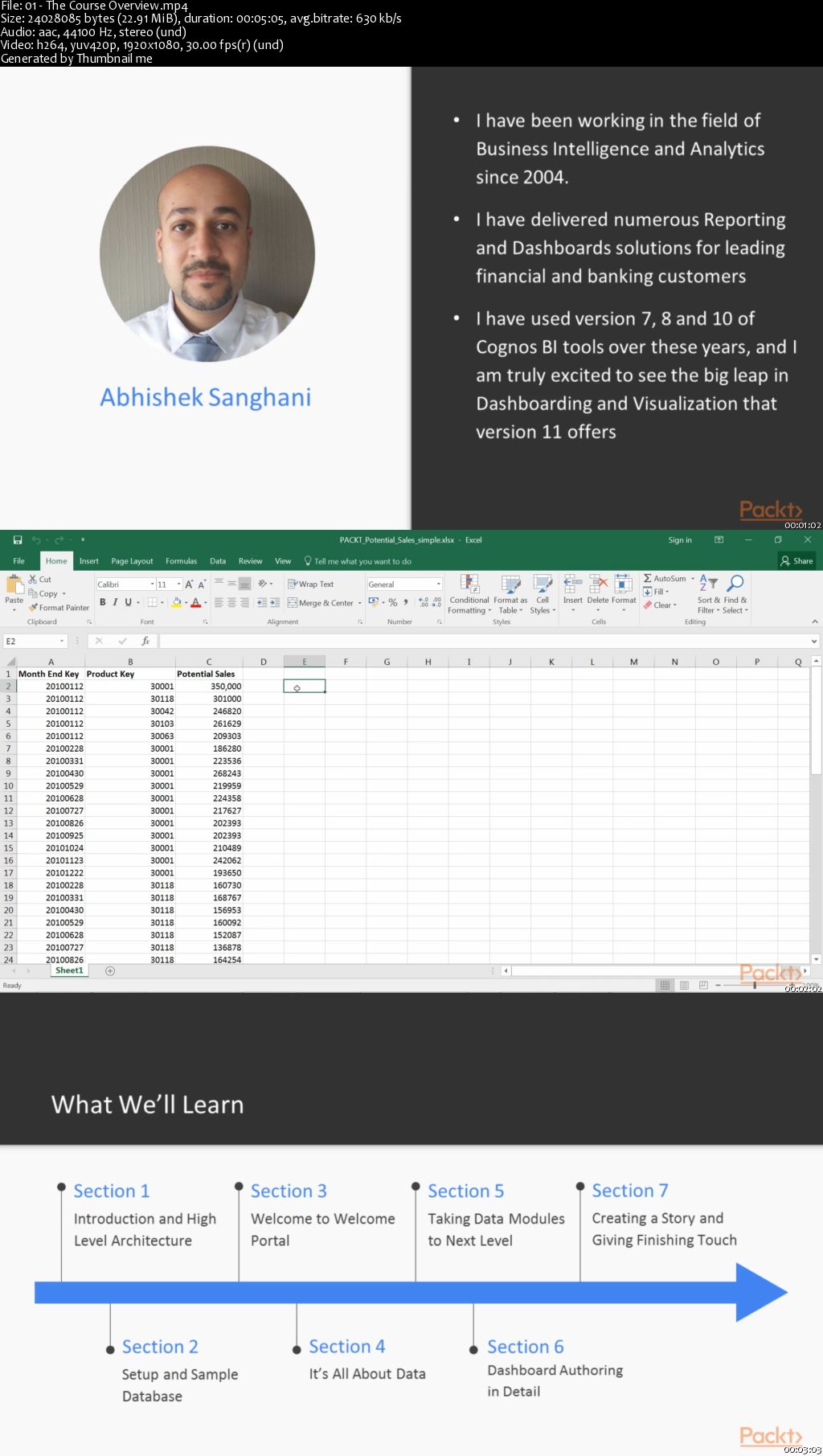
Task: Switch to the Data tab
Action: click(218, 561)
